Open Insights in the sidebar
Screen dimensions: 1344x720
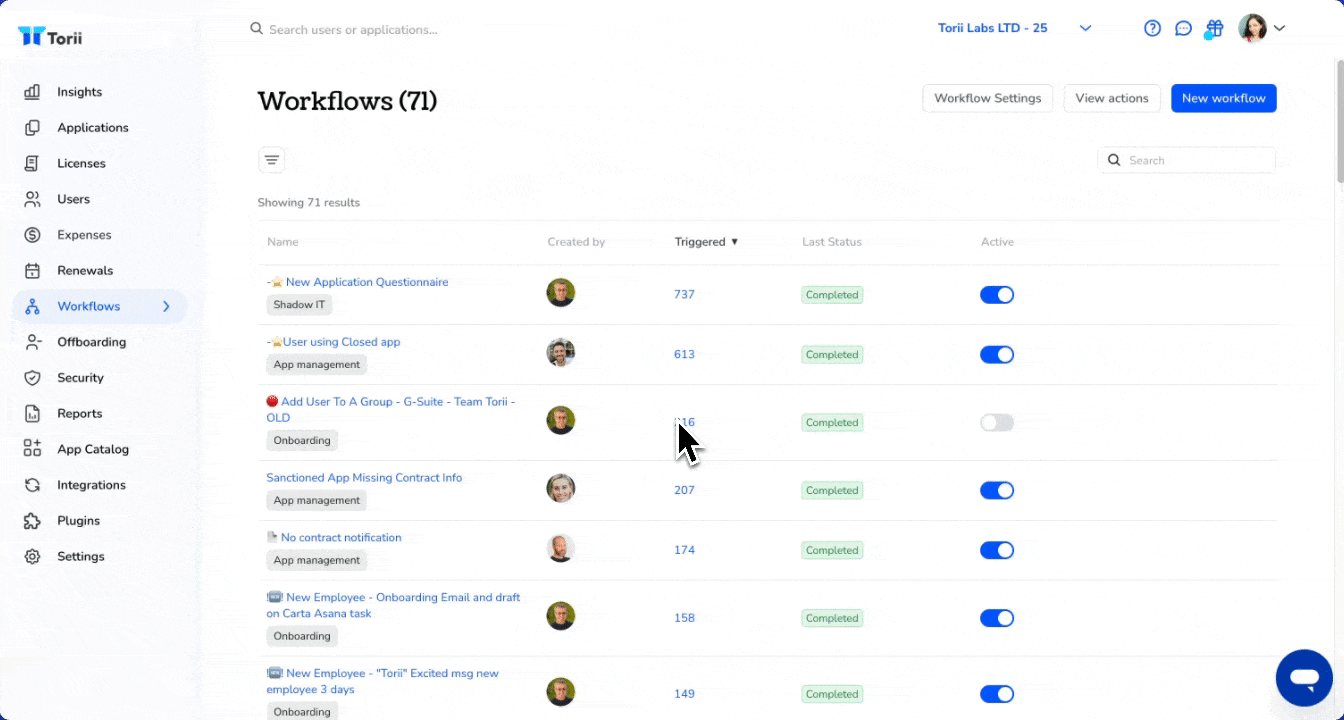click(x=80, y=92)
